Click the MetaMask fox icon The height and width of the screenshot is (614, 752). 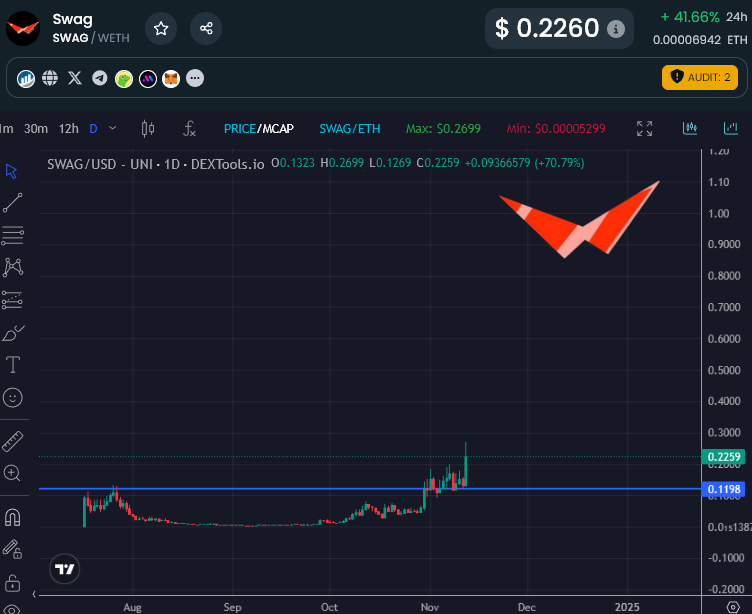pyautogui.click(x=171, y=78)
